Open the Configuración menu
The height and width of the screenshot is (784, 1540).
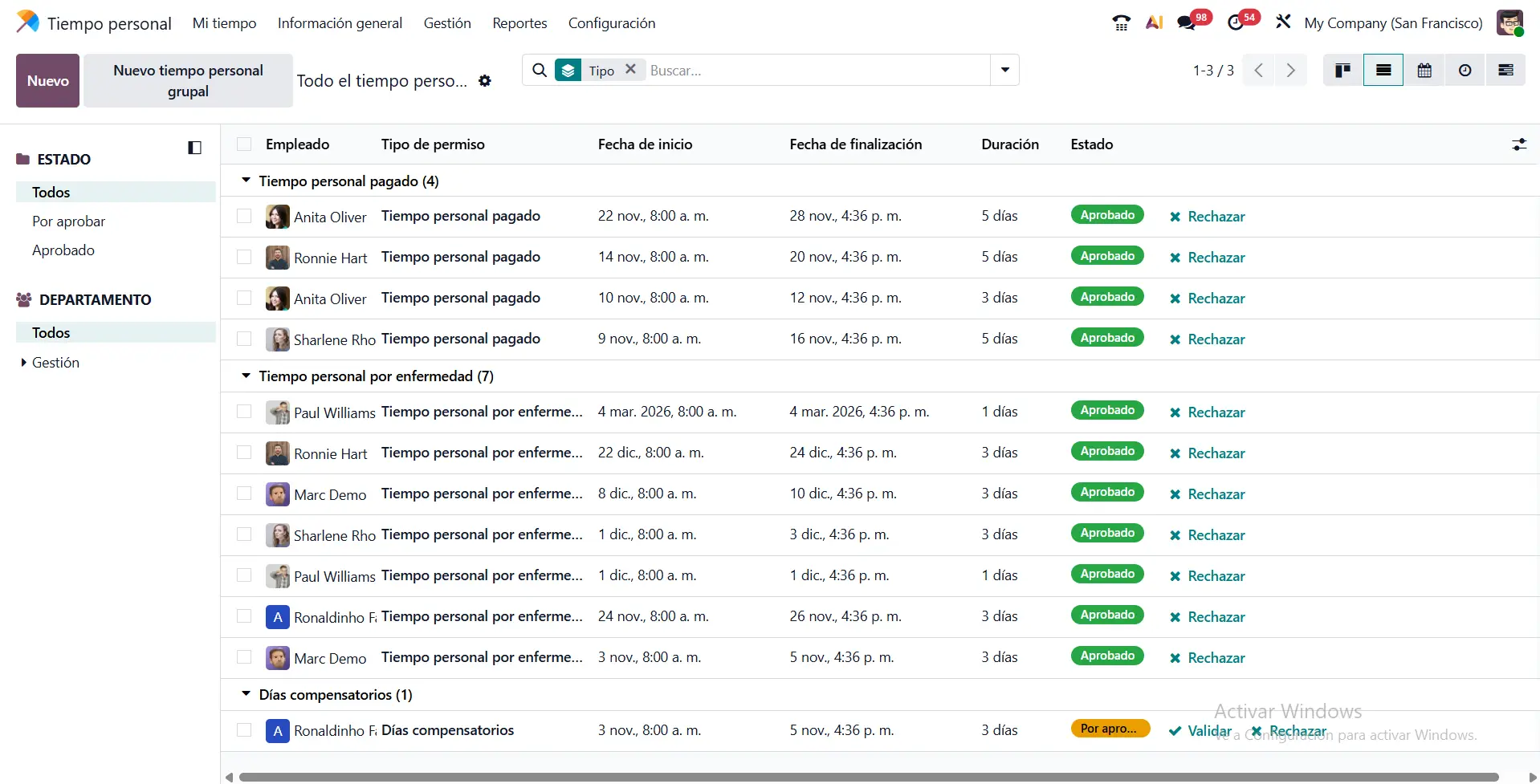[611, 23]
